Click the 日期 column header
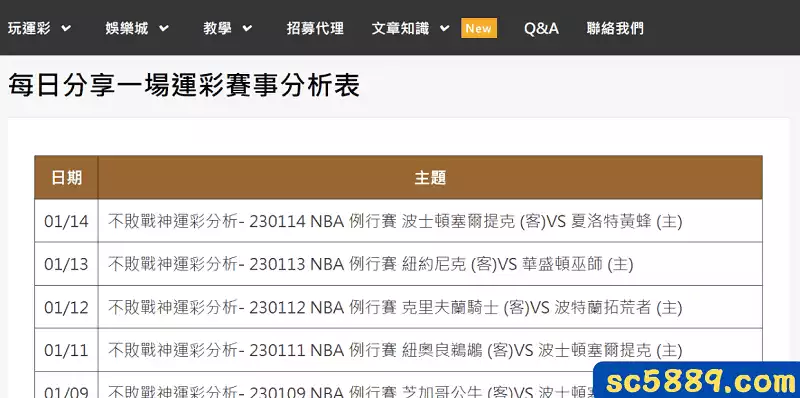Viewport: 800px width, 398px height. 66,178
